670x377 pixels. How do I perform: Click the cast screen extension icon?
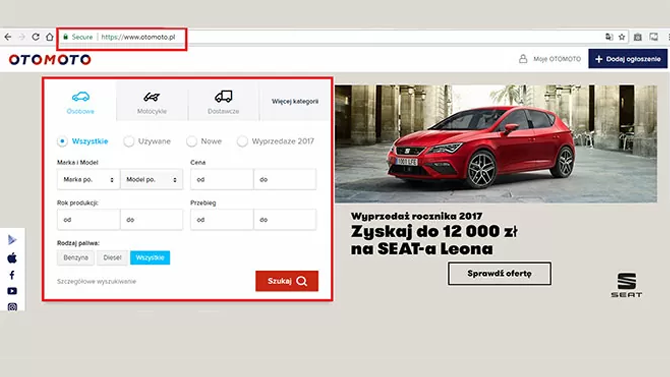pos(654,37)
